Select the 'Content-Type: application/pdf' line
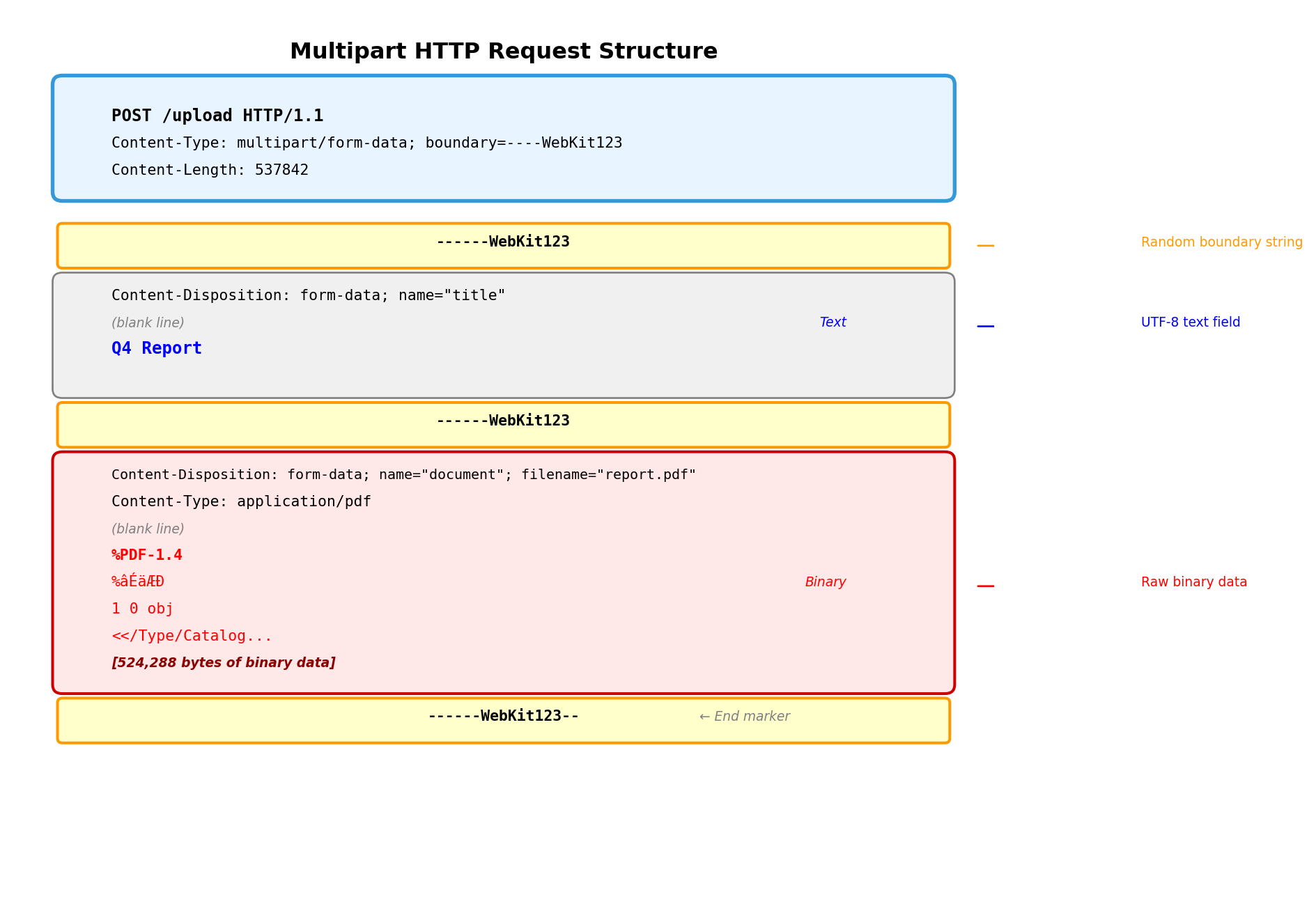The image size is (1316, 922). coord(241,501)
